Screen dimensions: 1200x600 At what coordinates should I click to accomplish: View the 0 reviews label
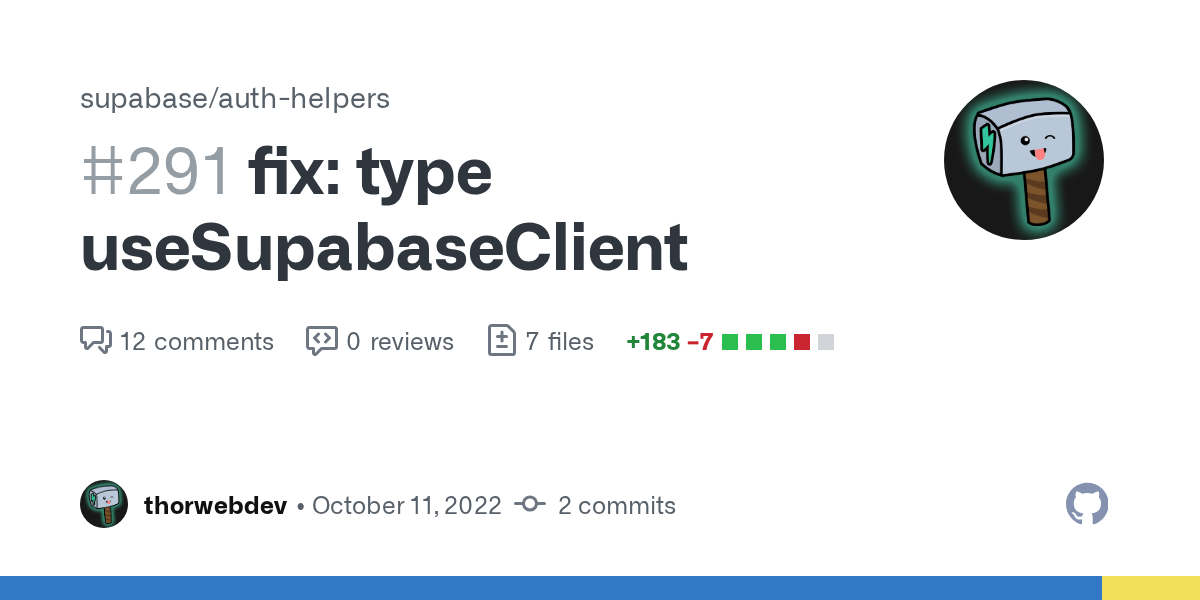(x=400, y=342)
